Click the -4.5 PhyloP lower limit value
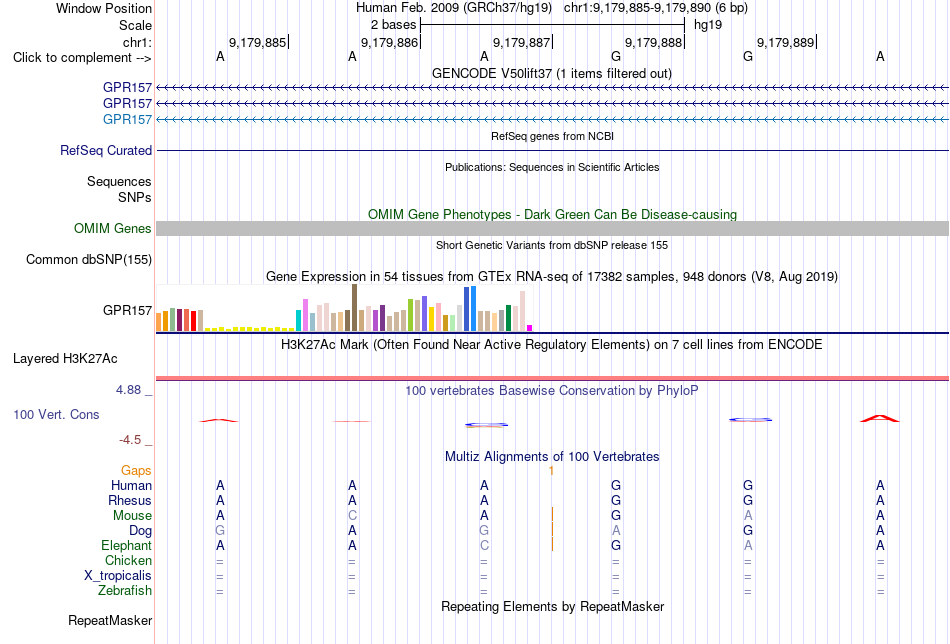 (x=130, y=440)
